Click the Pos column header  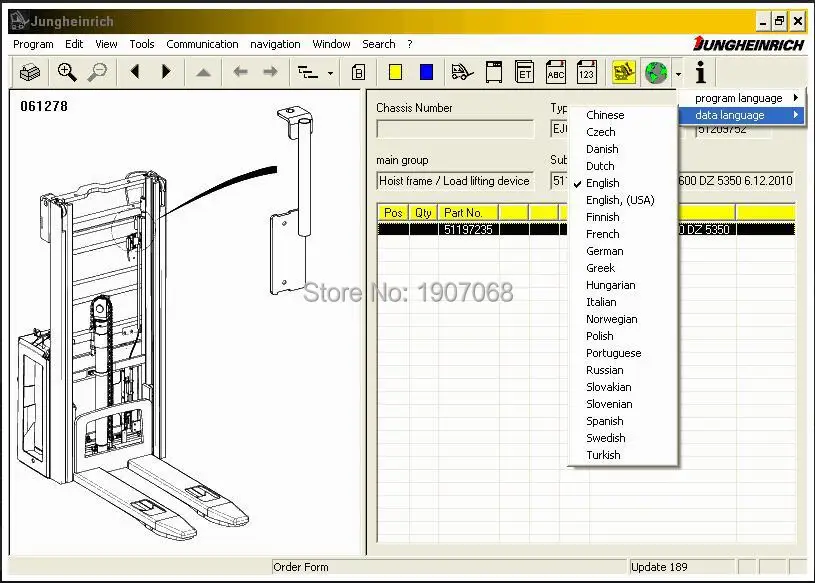coord(393,213)
